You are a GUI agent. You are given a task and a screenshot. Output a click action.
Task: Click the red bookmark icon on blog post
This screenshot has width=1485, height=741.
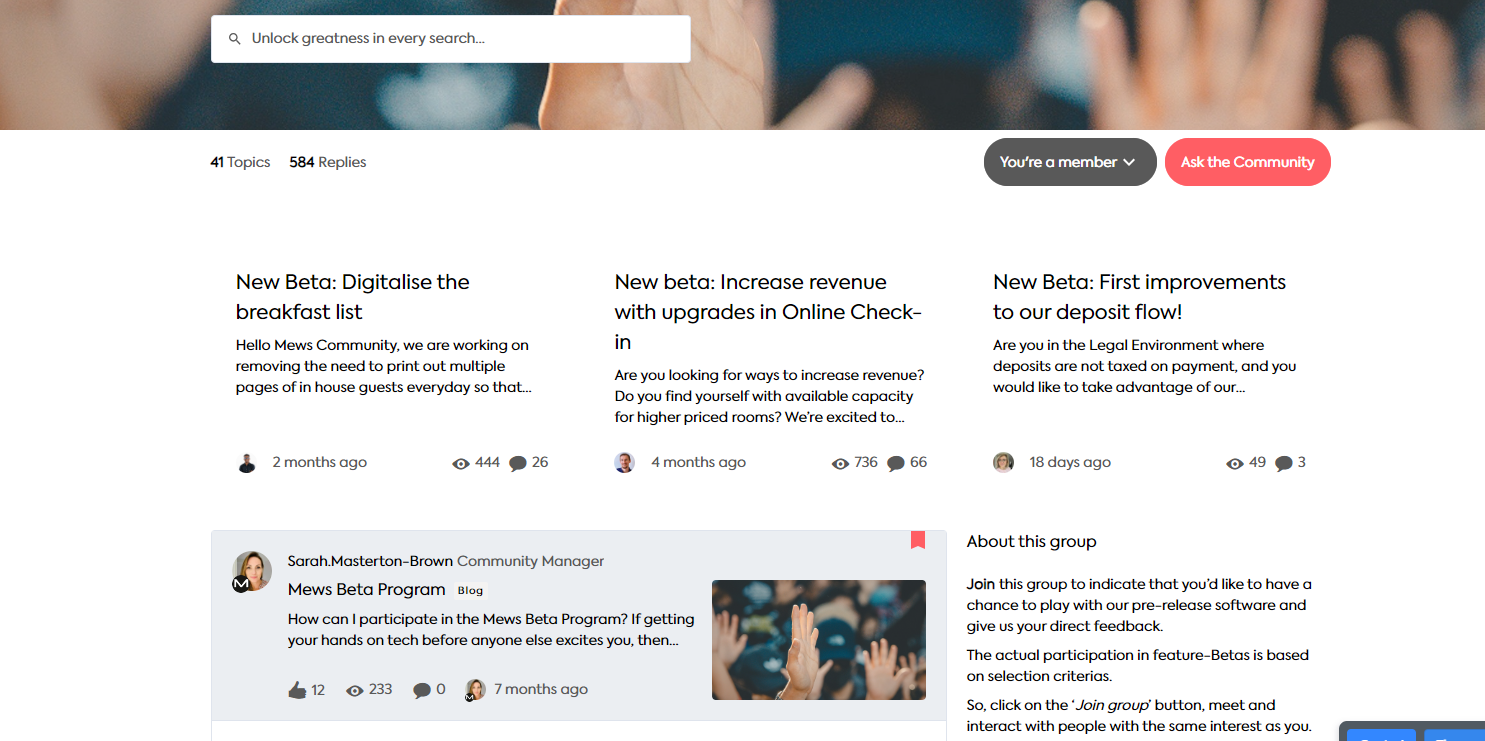tap(918, 540)
